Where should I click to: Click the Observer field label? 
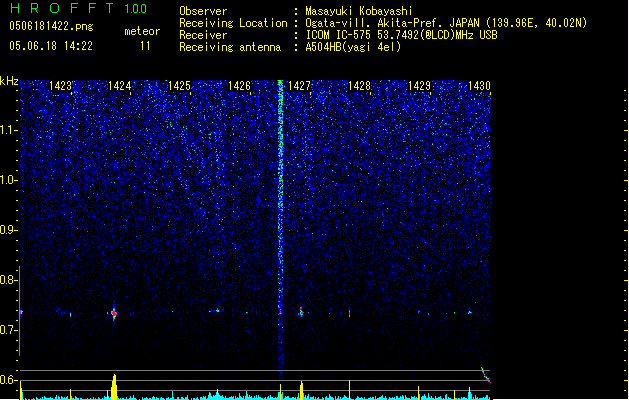(x=203, y=11)
